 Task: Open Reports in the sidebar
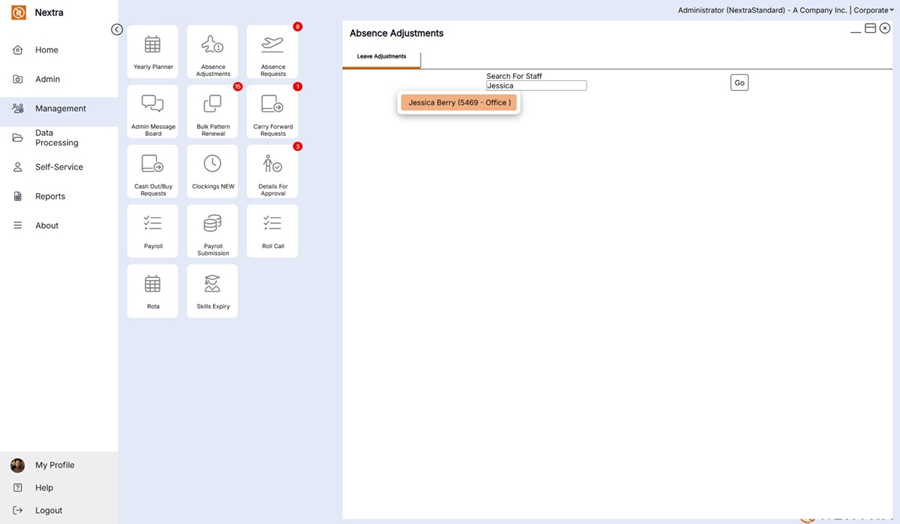point(59,196)
